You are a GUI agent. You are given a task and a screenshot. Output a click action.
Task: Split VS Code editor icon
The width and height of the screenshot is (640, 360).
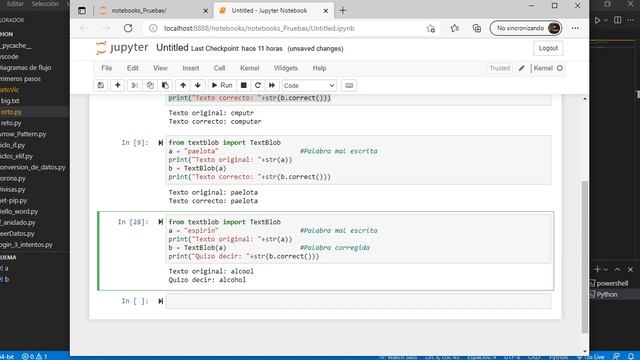pos(618,20)
